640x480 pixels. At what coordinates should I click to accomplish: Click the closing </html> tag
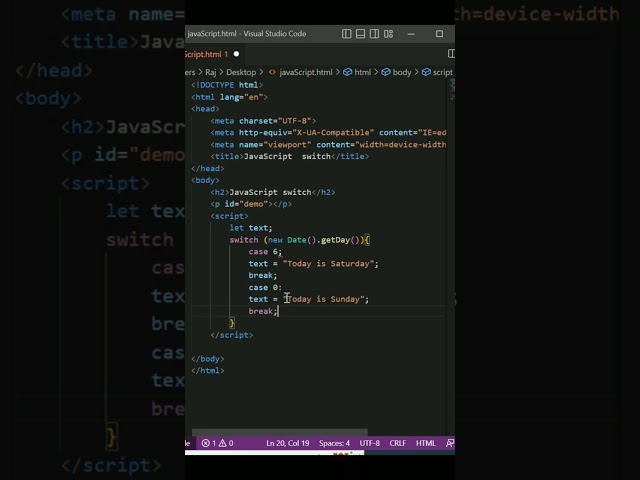click(x=208, y=371)
